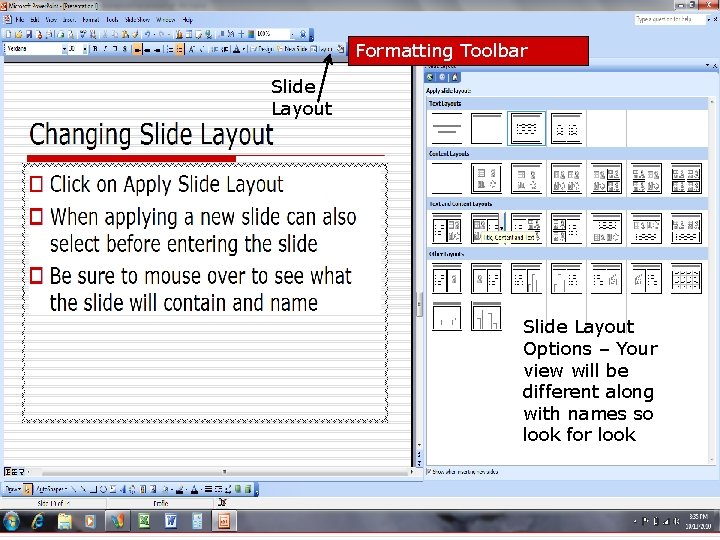The image size is (720, 540).
Task: Click the Line Color icon on Drawing toolbar
Action: point(180,489)
